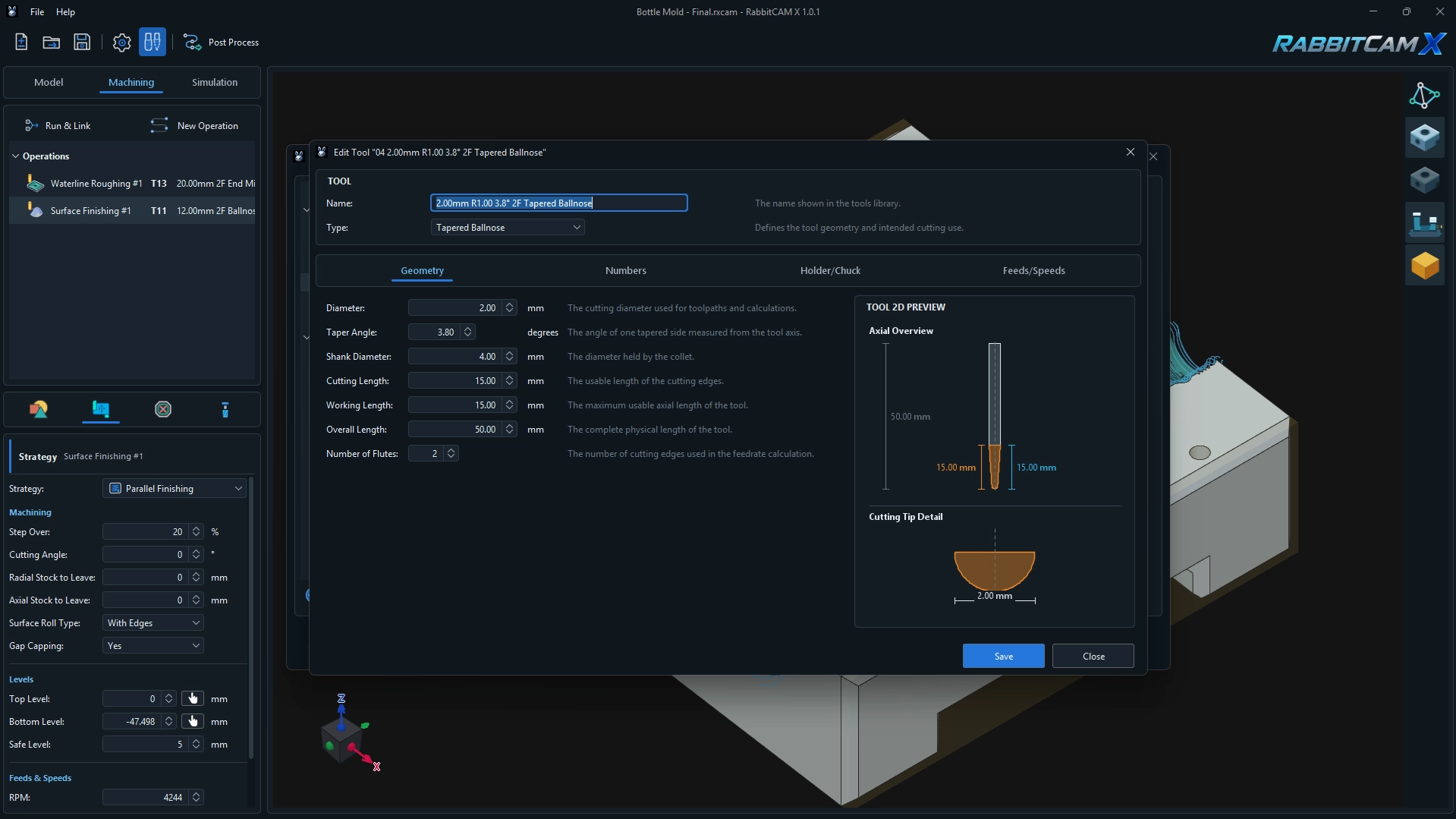Click New Operation
Viewport: 1456px width, 819px height.
click(194, 126)
